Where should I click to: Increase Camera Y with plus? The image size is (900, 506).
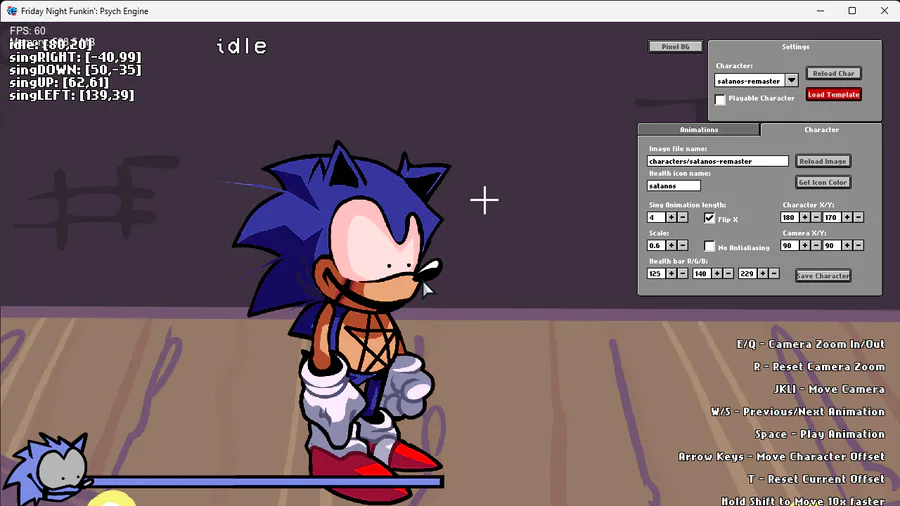[847, 246]
